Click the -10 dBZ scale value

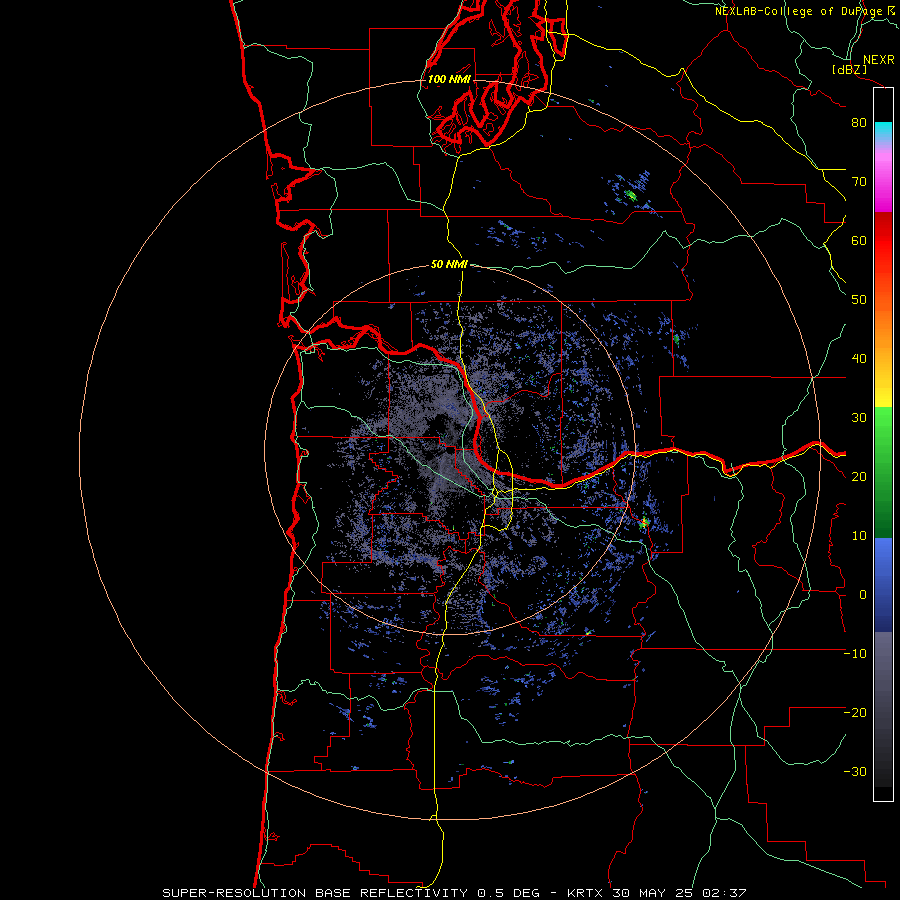click(x=855, y=654)
